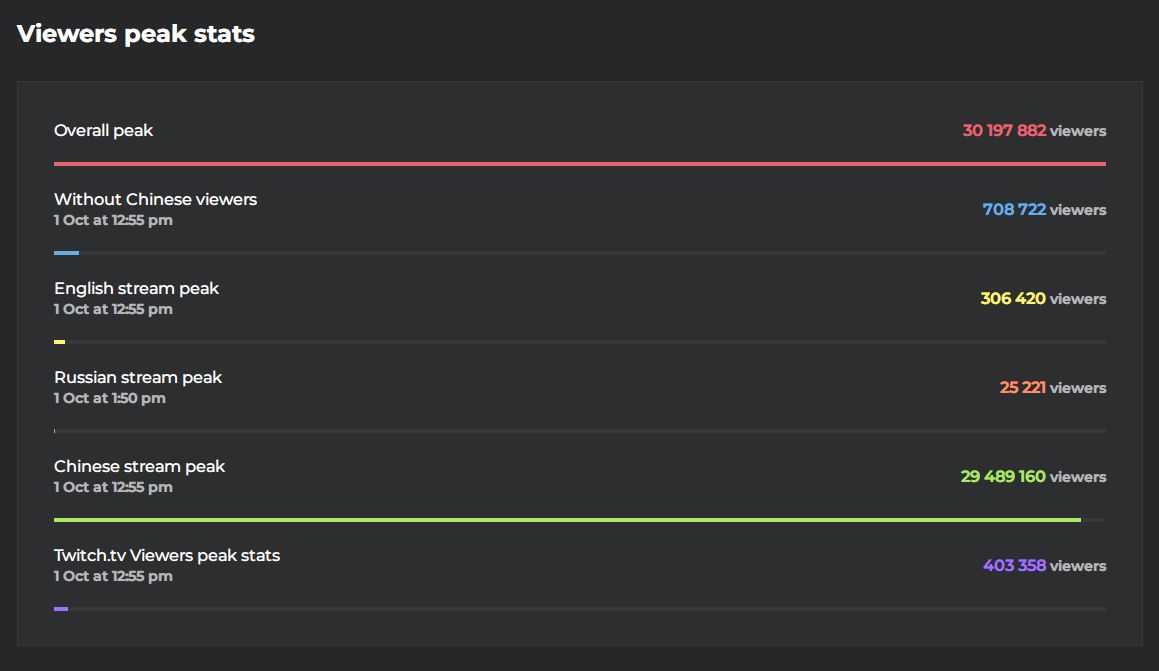
Task: Click the purple Twitch.tv progress bar
Action: coord(61,608)
